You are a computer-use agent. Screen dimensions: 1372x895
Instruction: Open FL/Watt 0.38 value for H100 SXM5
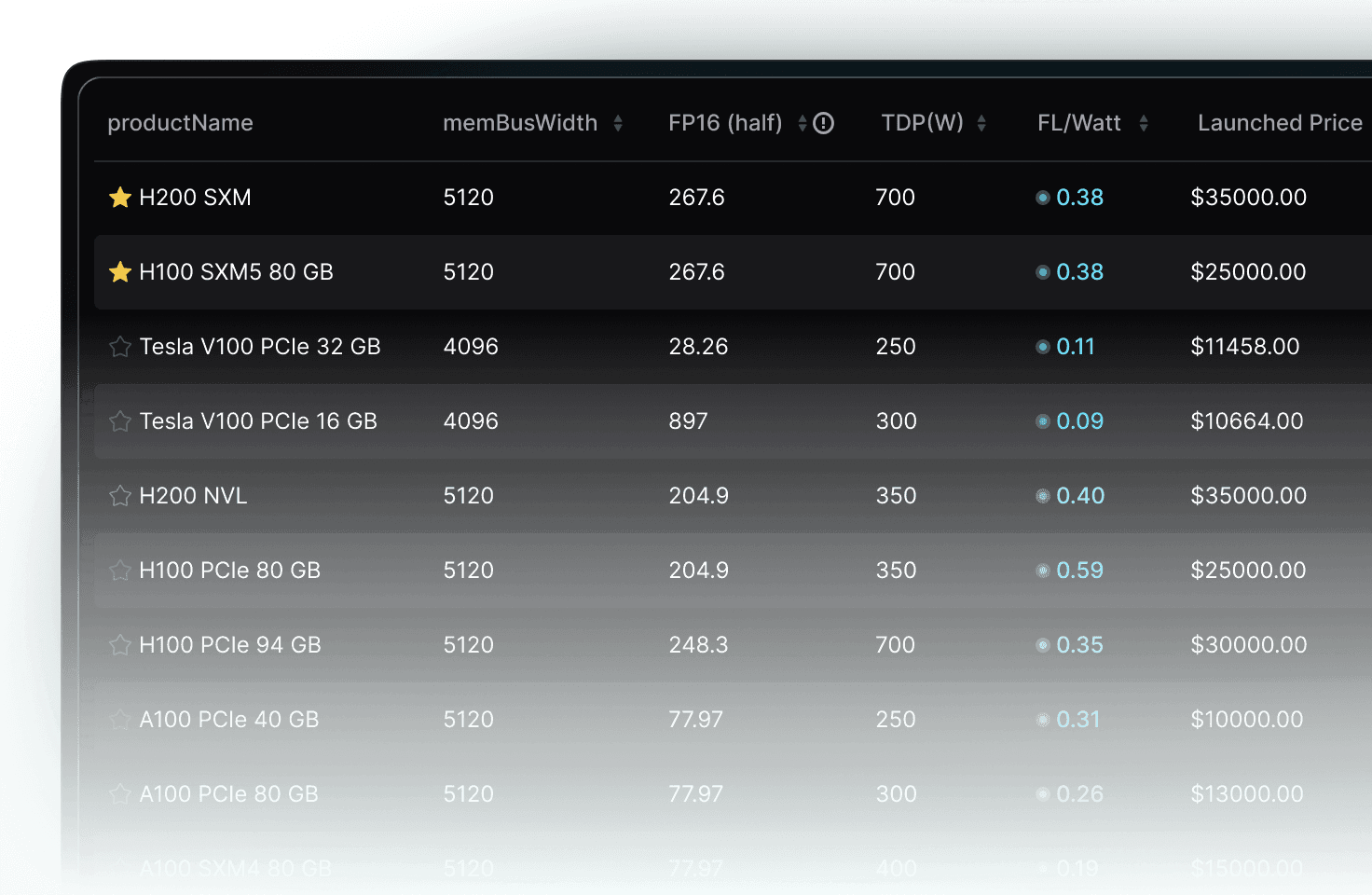tap(1080, 272)
